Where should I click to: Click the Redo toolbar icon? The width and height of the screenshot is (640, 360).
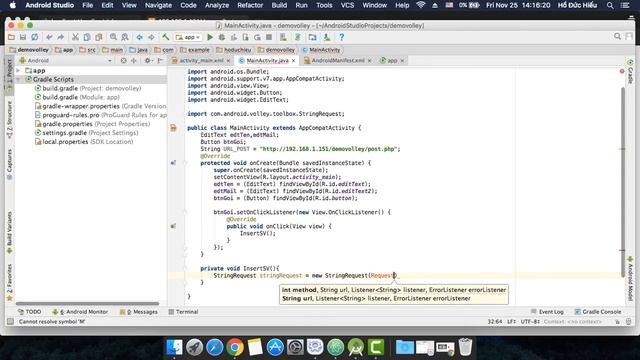click(x=60, y=37)
